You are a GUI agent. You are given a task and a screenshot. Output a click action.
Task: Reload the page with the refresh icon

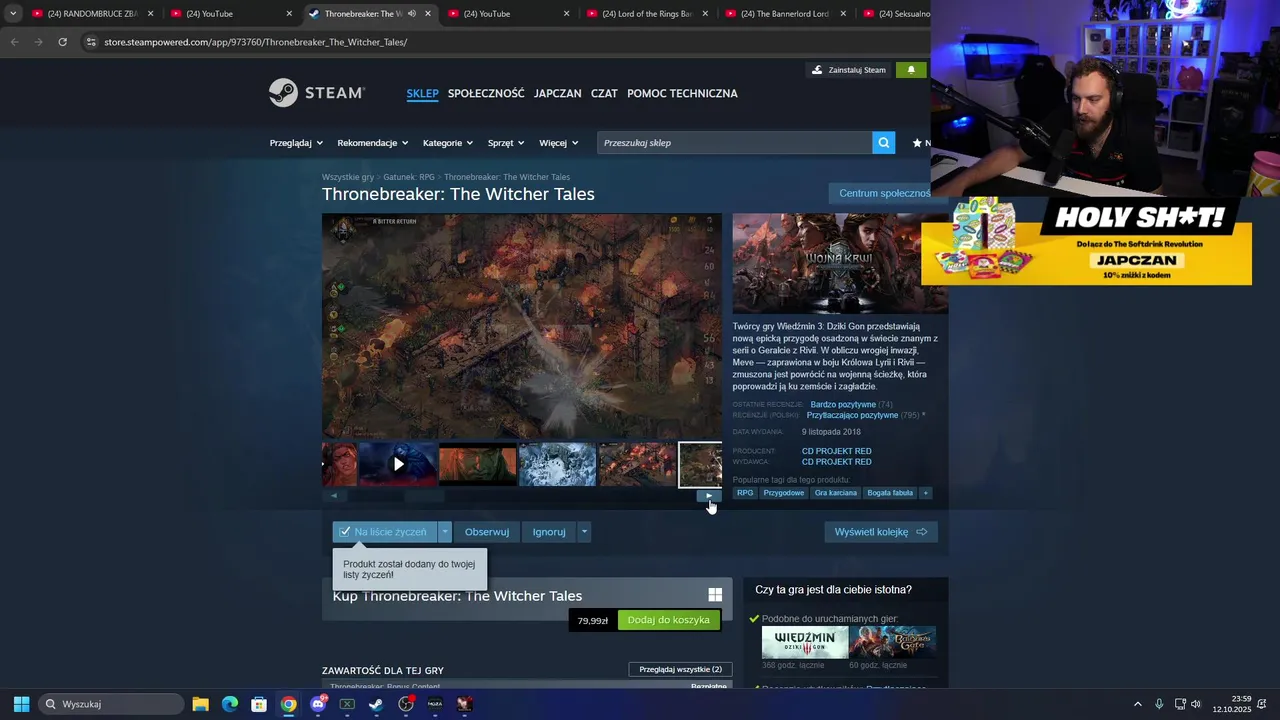pyautogui.click(x=62, y=42)
